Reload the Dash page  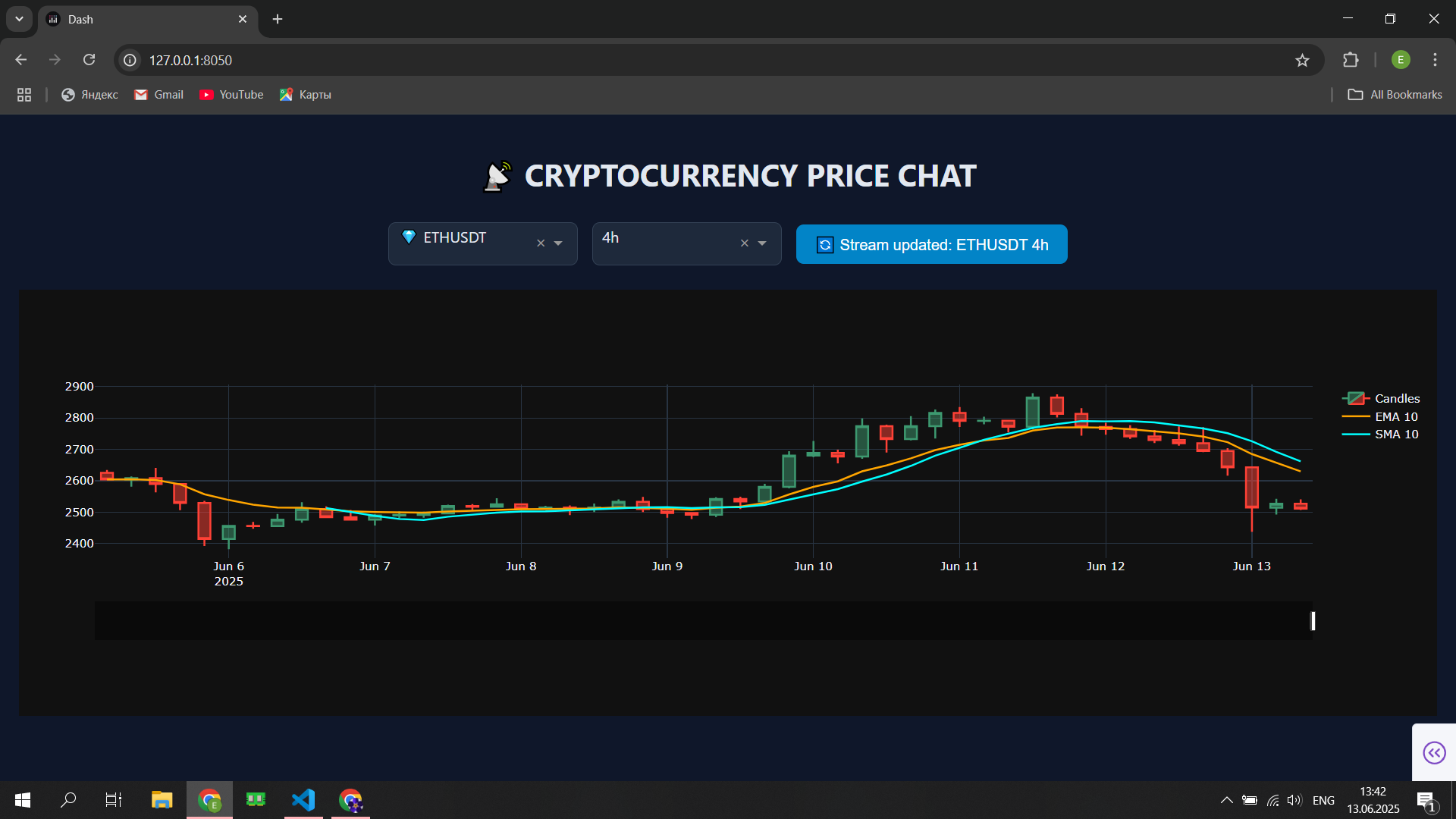pos(89,60)
